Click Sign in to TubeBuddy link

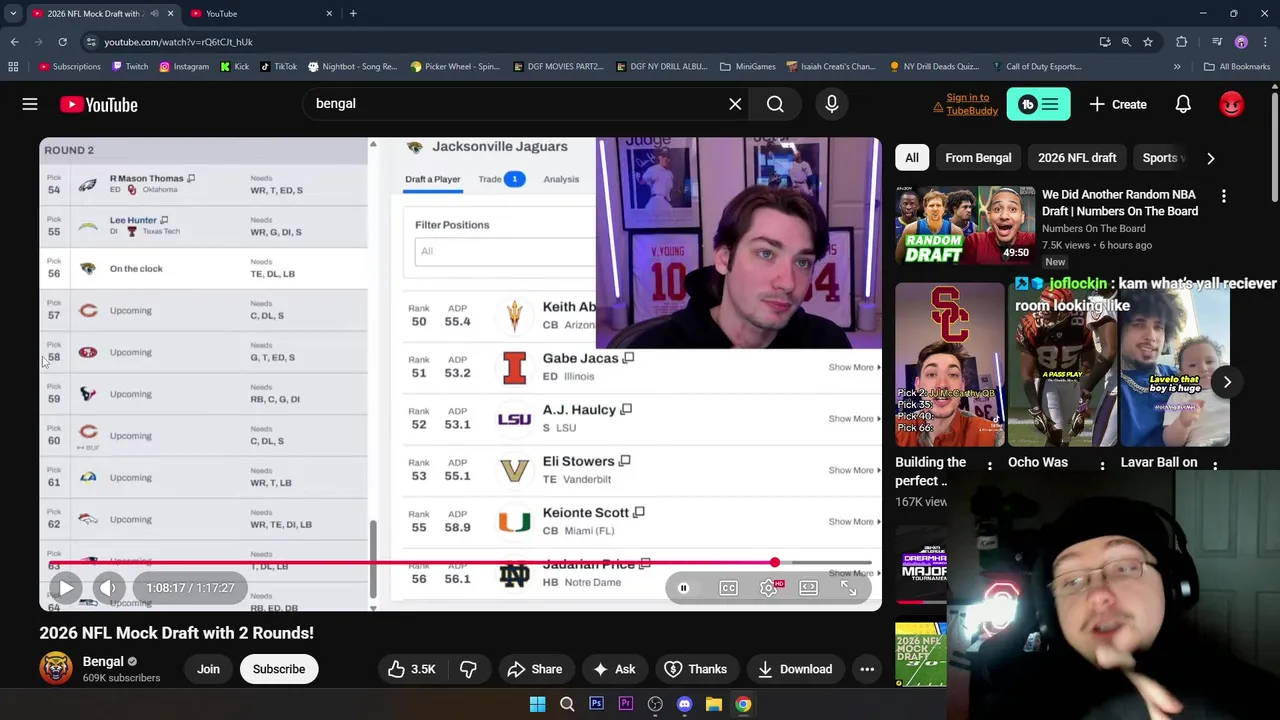967,104
